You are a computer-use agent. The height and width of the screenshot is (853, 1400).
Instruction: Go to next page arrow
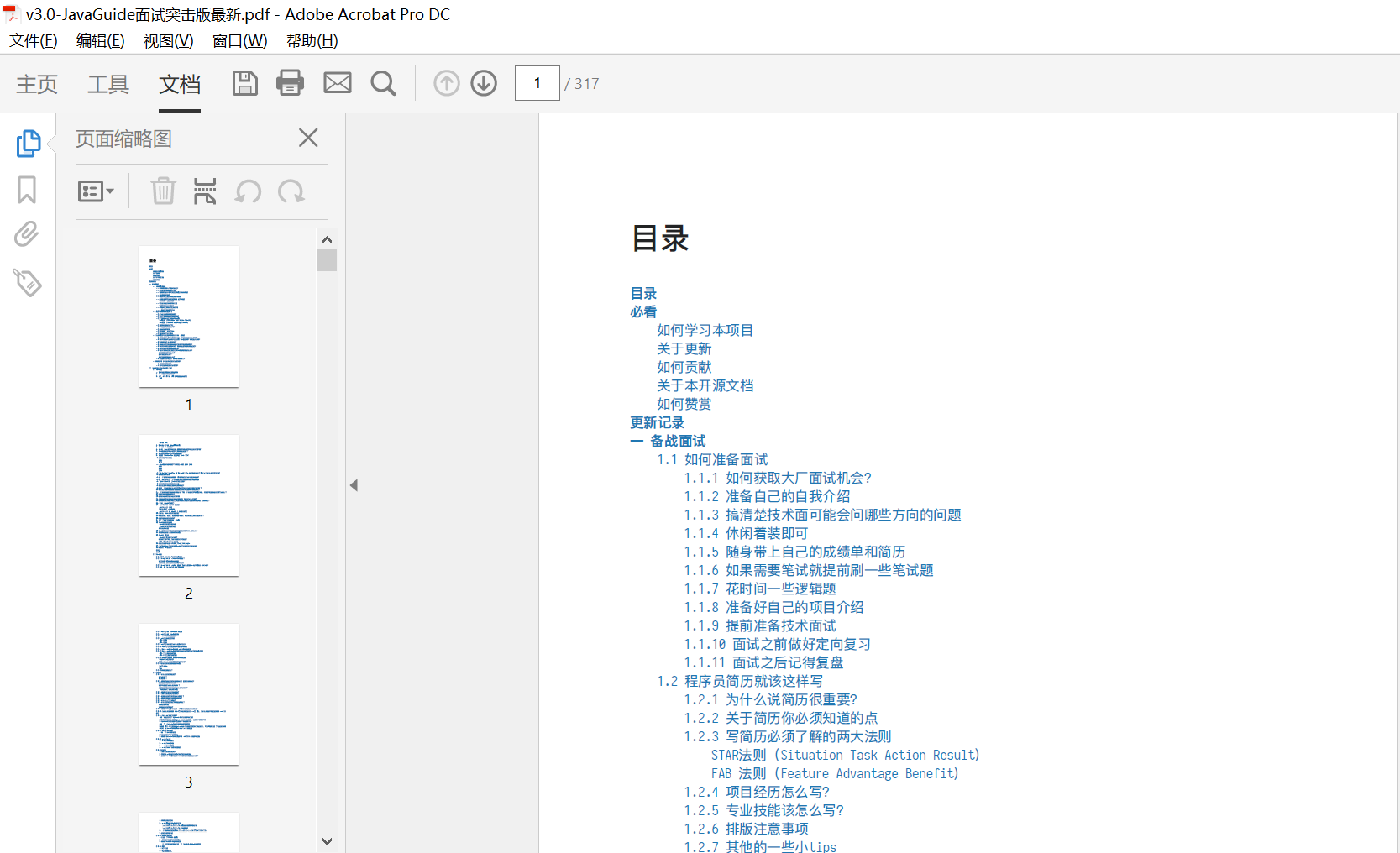tap(484, 83)
